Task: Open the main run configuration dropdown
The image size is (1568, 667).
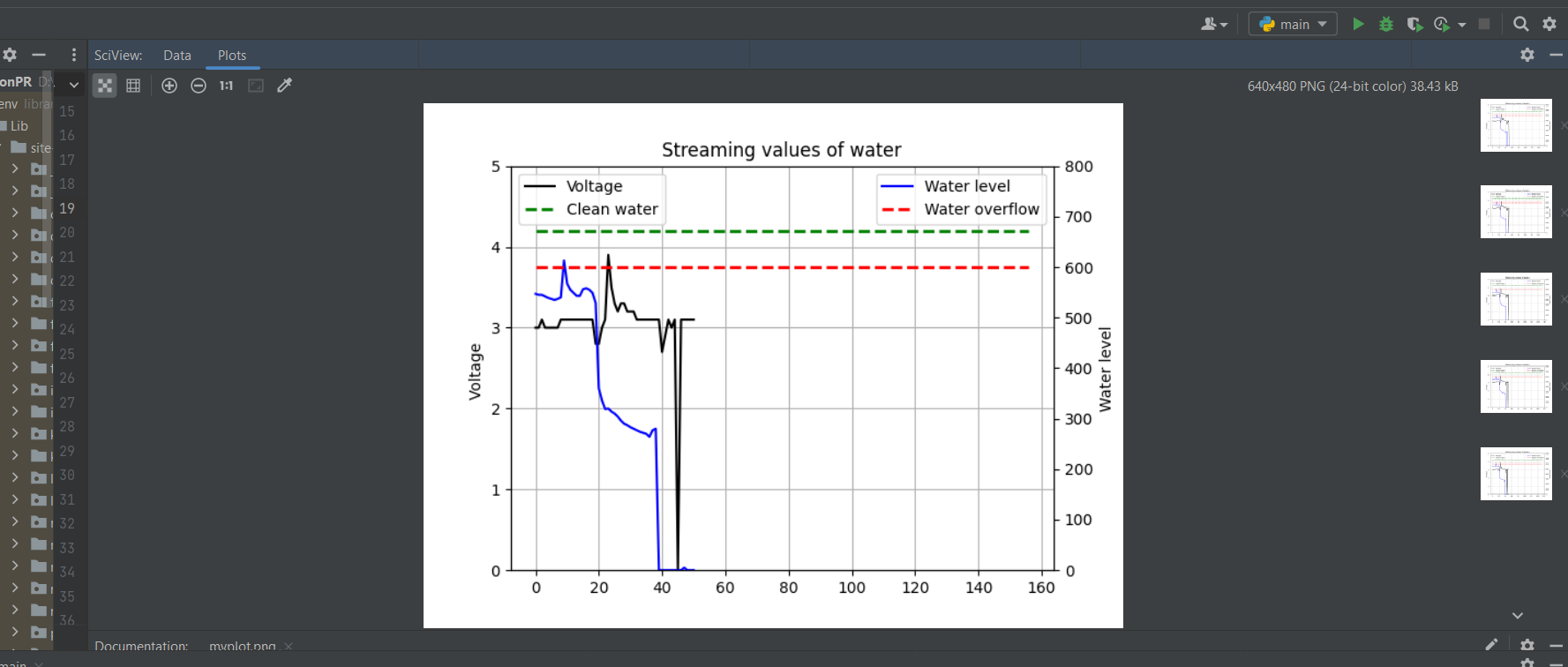Action: tap(1293, 24)
